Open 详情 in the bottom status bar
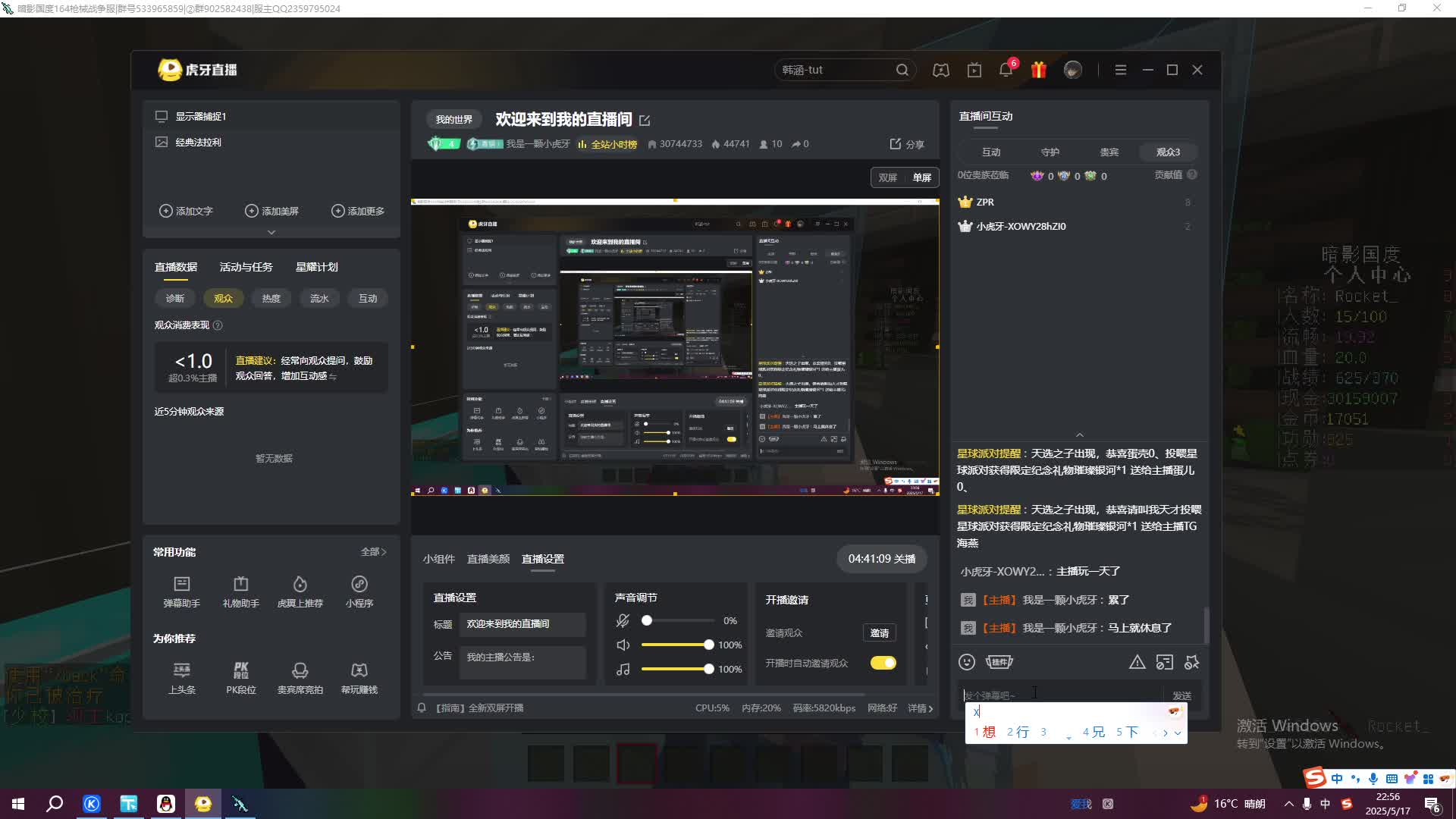This screenshot has width=1456, height=819. coord(918,708)
